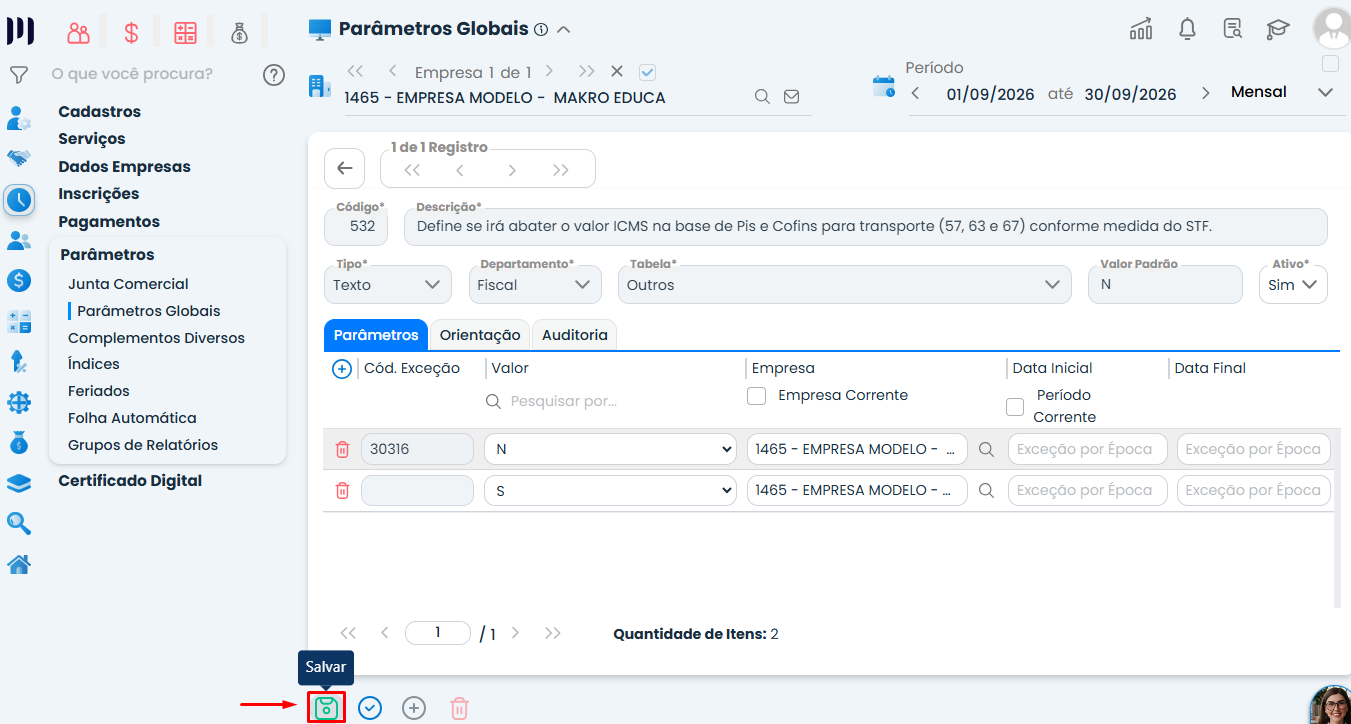Open the chart statistics icon
Image resolution: width=1351 pixels, height=724 pixels.
[x=1141, y=29]
